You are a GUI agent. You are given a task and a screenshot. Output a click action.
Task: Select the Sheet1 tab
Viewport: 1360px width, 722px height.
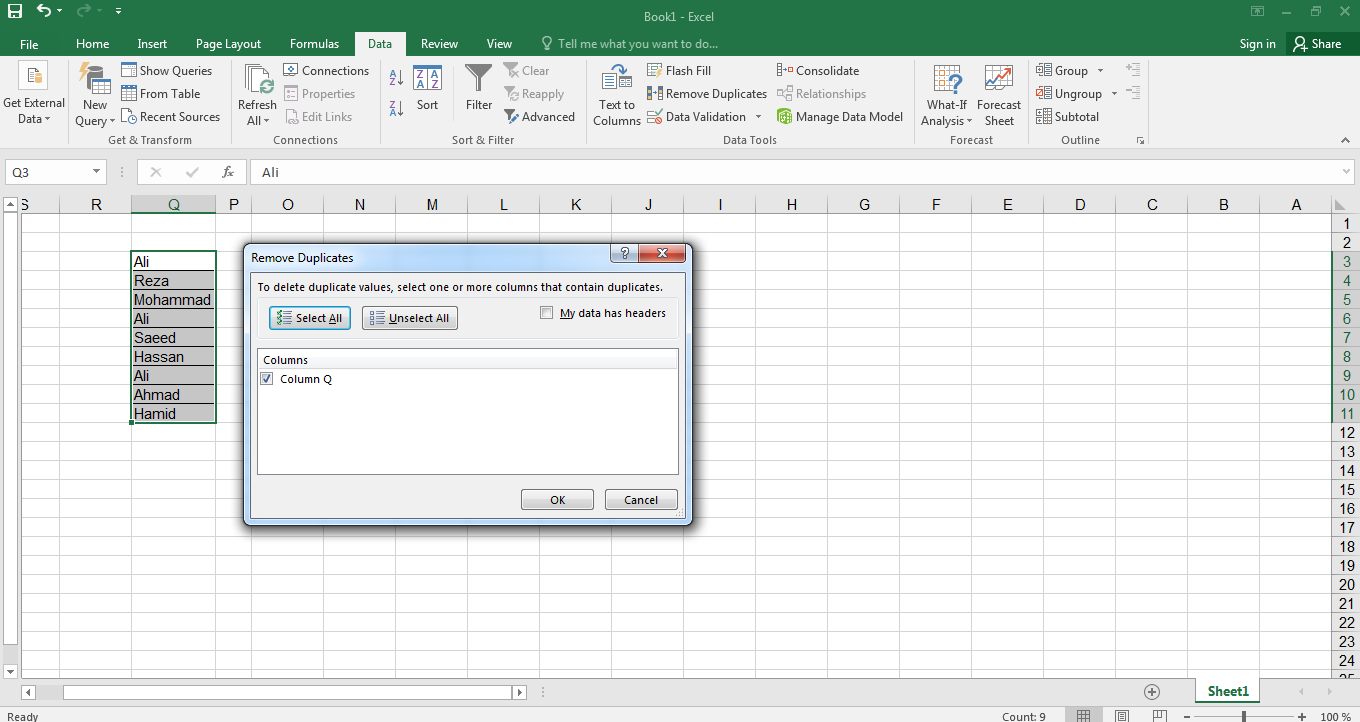(x=1228, y=691)
